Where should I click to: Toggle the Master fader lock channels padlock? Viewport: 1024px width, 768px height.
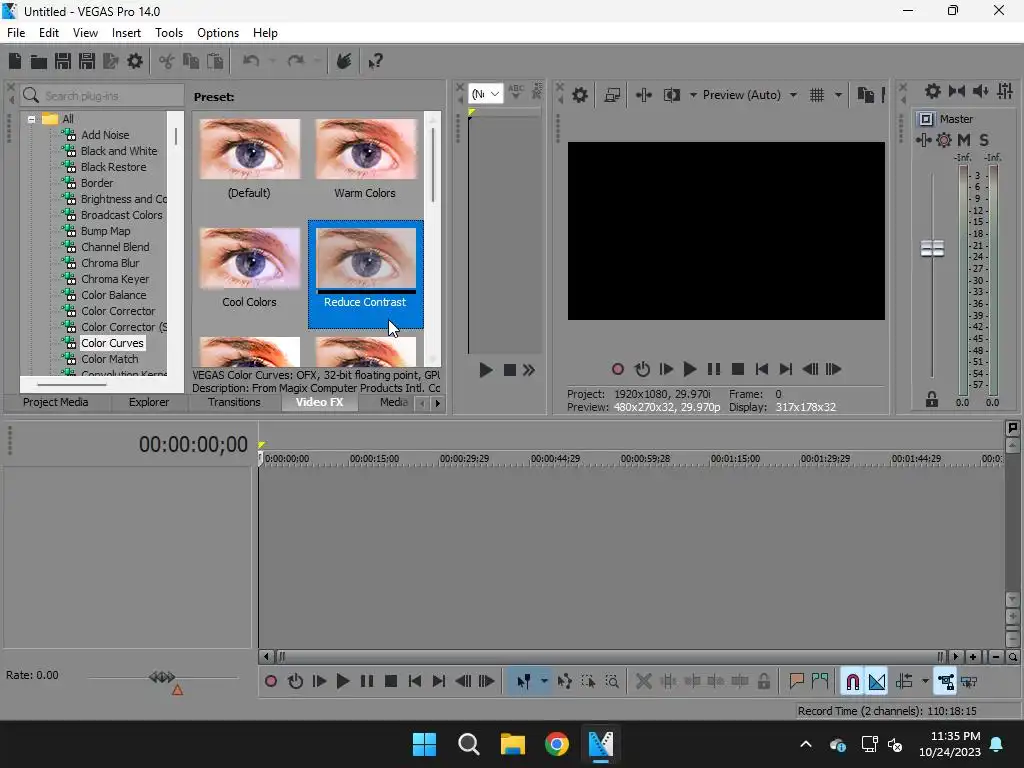tap(932, 400)
